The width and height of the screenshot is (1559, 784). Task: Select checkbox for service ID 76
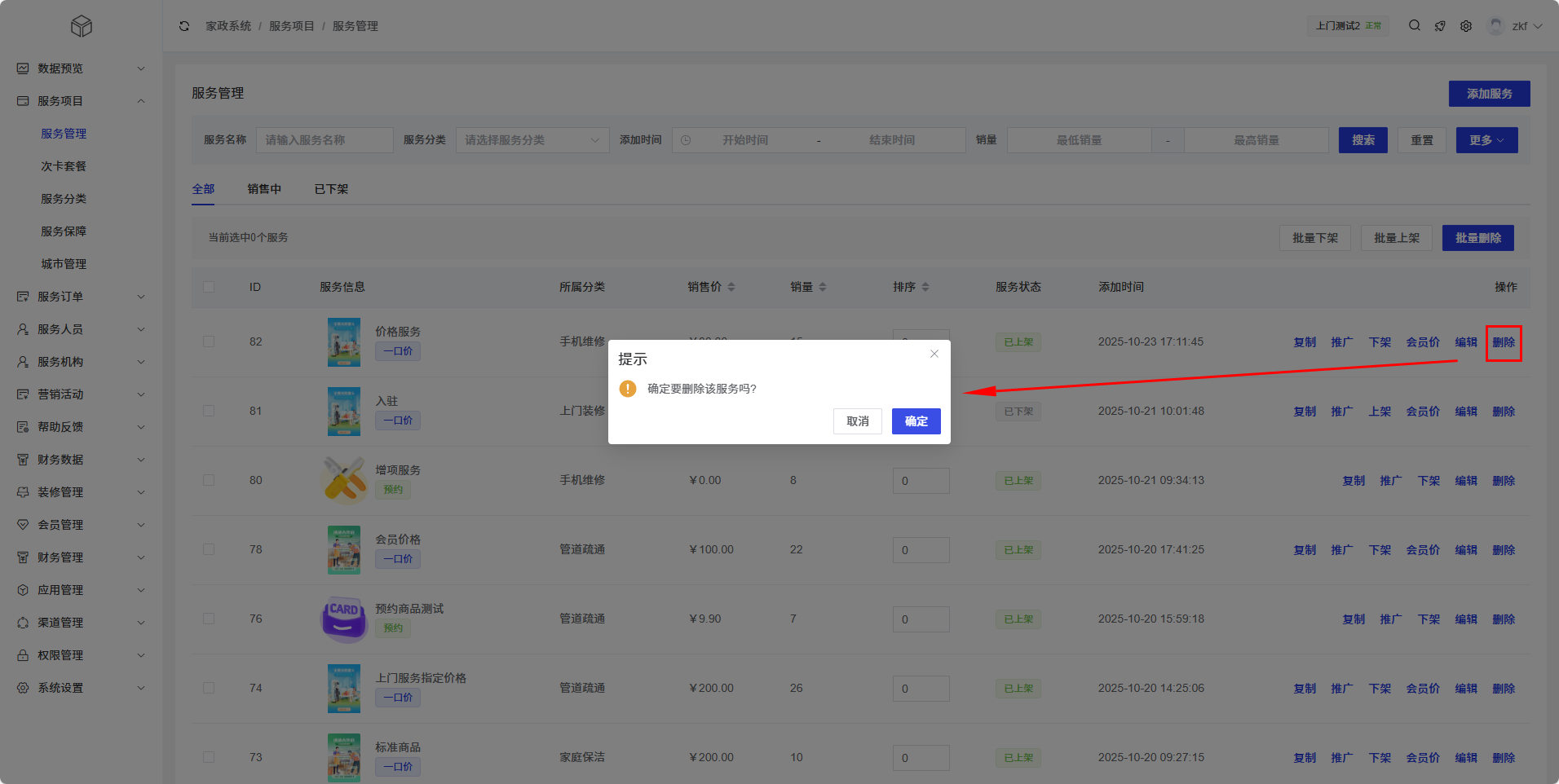coord(209,619)
